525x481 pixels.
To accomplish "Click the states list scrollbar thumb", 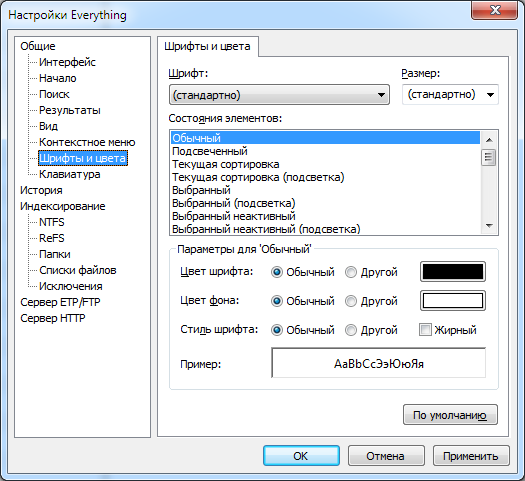I will pos(489,157).
